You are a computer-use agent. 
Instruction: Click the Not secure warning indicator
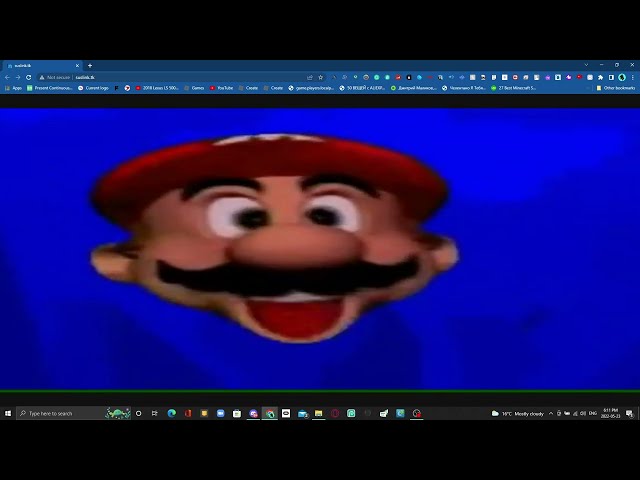pyautogui.click(x=55, y=77)
